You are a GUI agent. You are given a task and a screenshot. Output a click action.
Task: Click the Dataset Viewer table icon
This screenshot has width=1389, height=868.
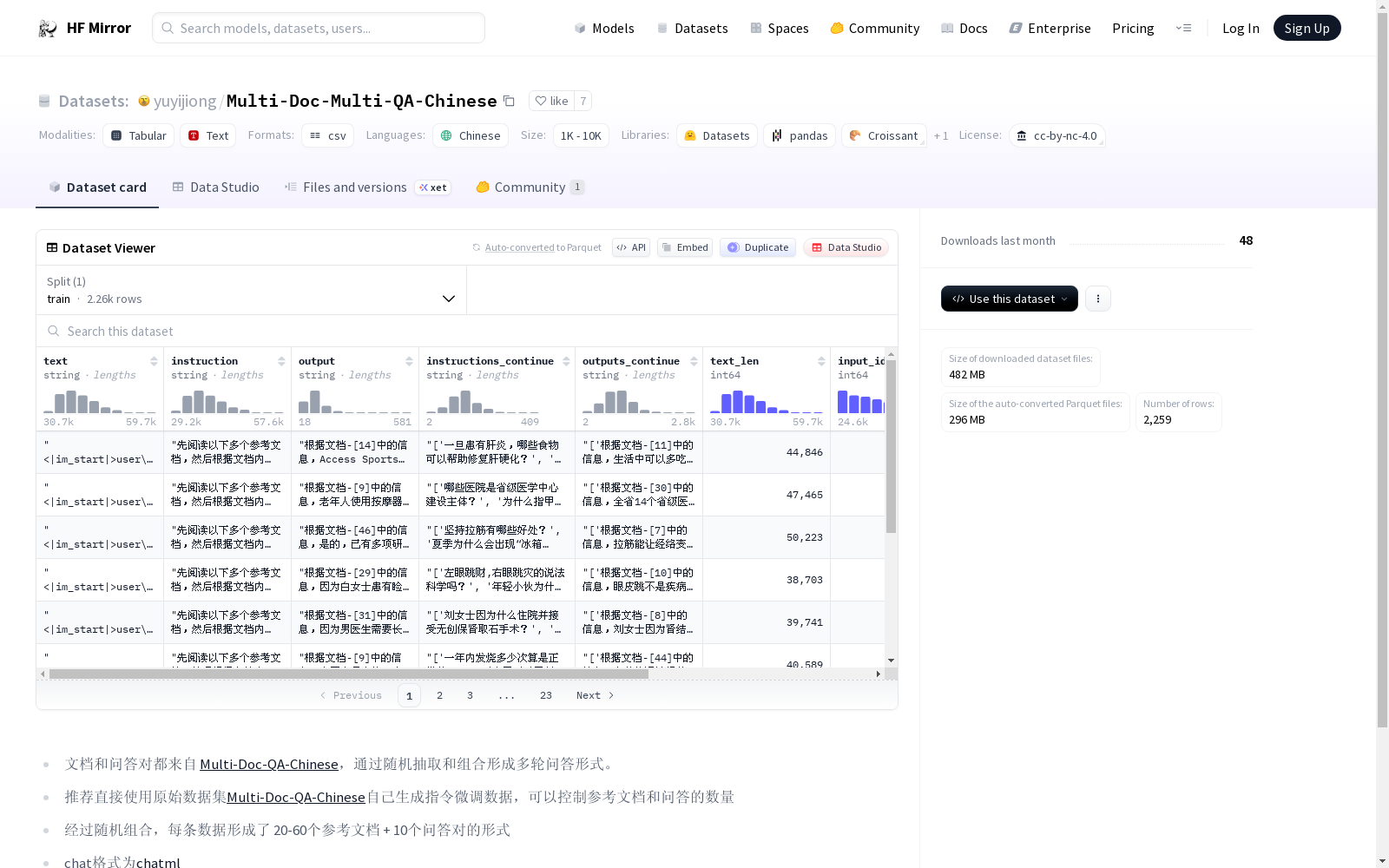(52, 247)
